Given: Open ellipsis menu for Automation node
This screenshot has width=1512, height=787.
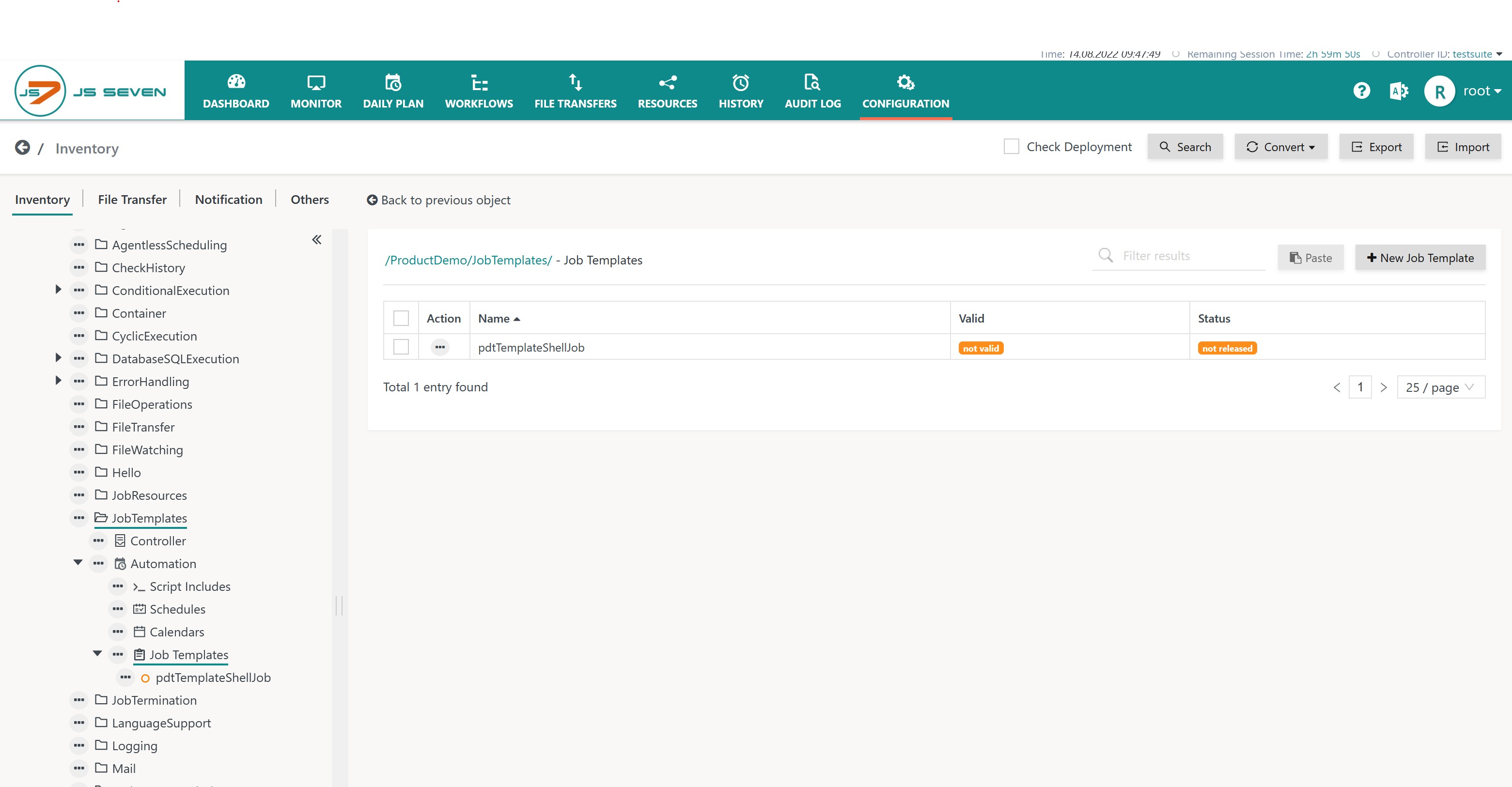Looking at the screenshot, I should coord(99,563).
